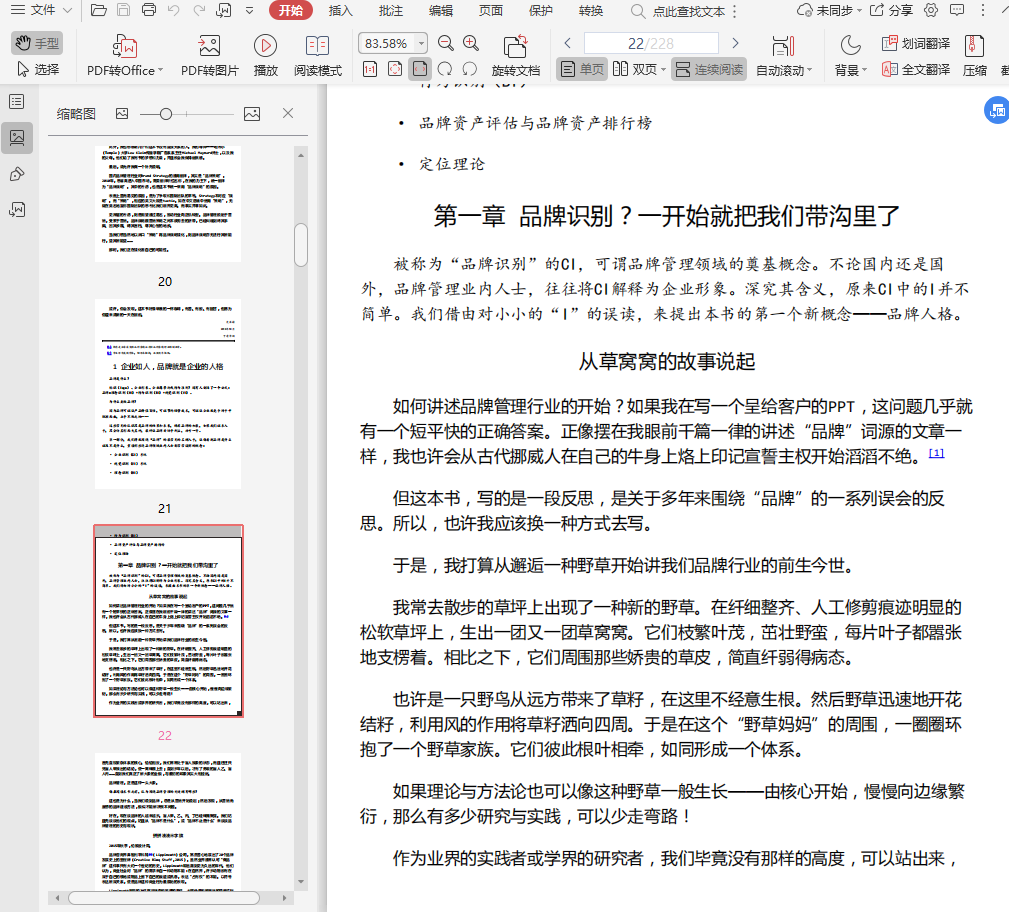The height and width of the screenshot is (912, 1009).
Task: Open feedback chat bubble icon
Action: [958, 10]
